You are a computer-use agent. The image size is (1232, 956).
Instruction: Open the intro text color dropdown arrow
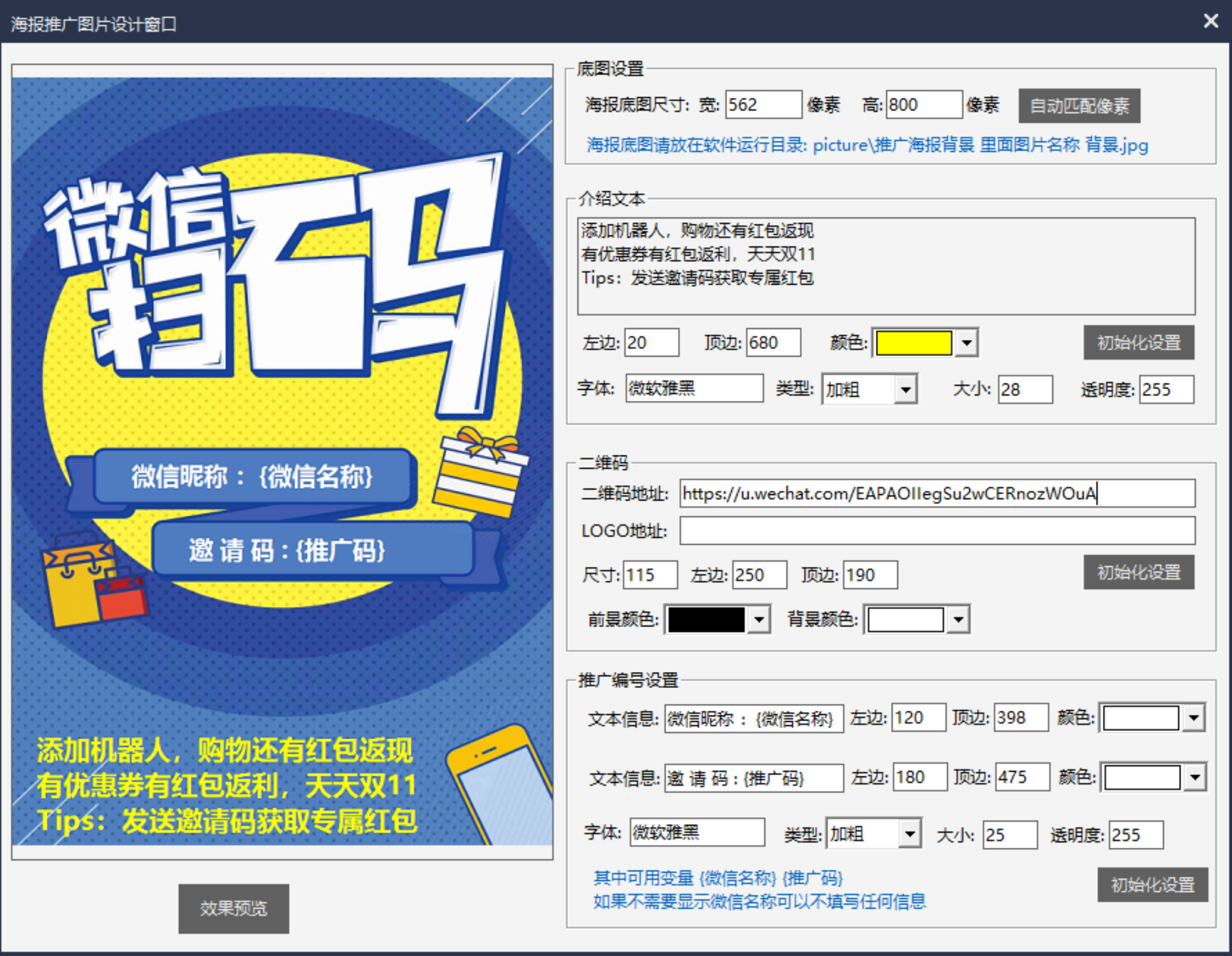click(x=966, y=343)
